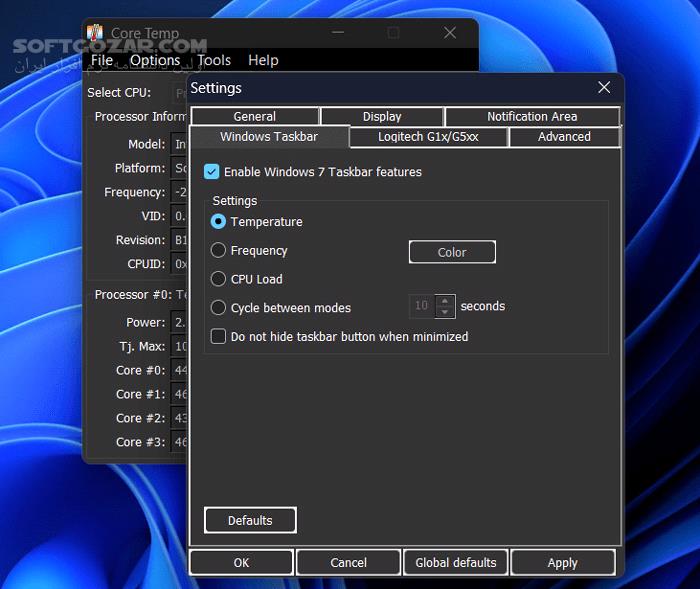Click the seconds spinner arrows
This screenshot has width=700, height=589.
pos(445,306)
